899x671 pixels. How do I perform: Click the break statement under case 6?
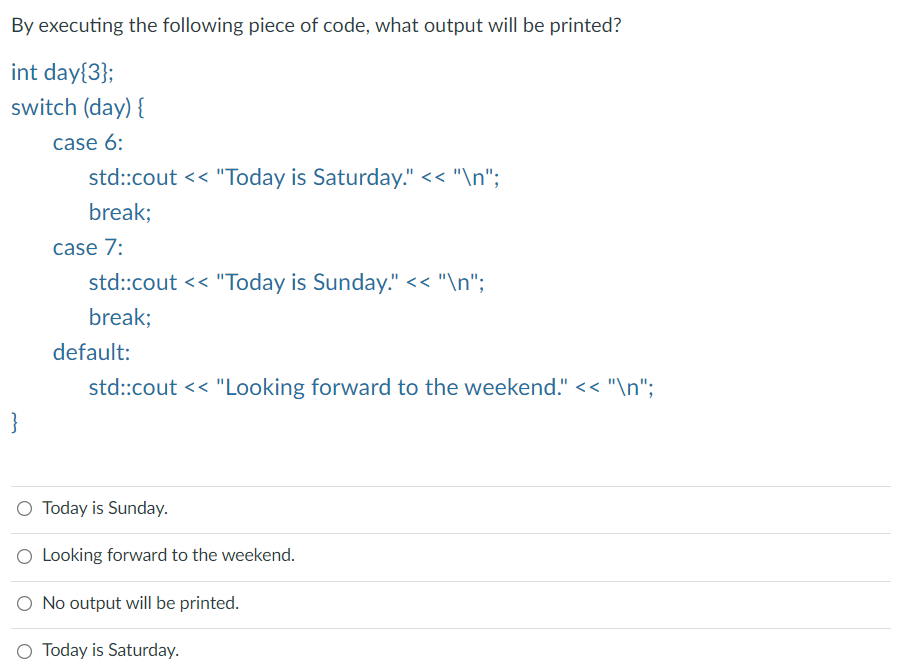coord(120,212)
